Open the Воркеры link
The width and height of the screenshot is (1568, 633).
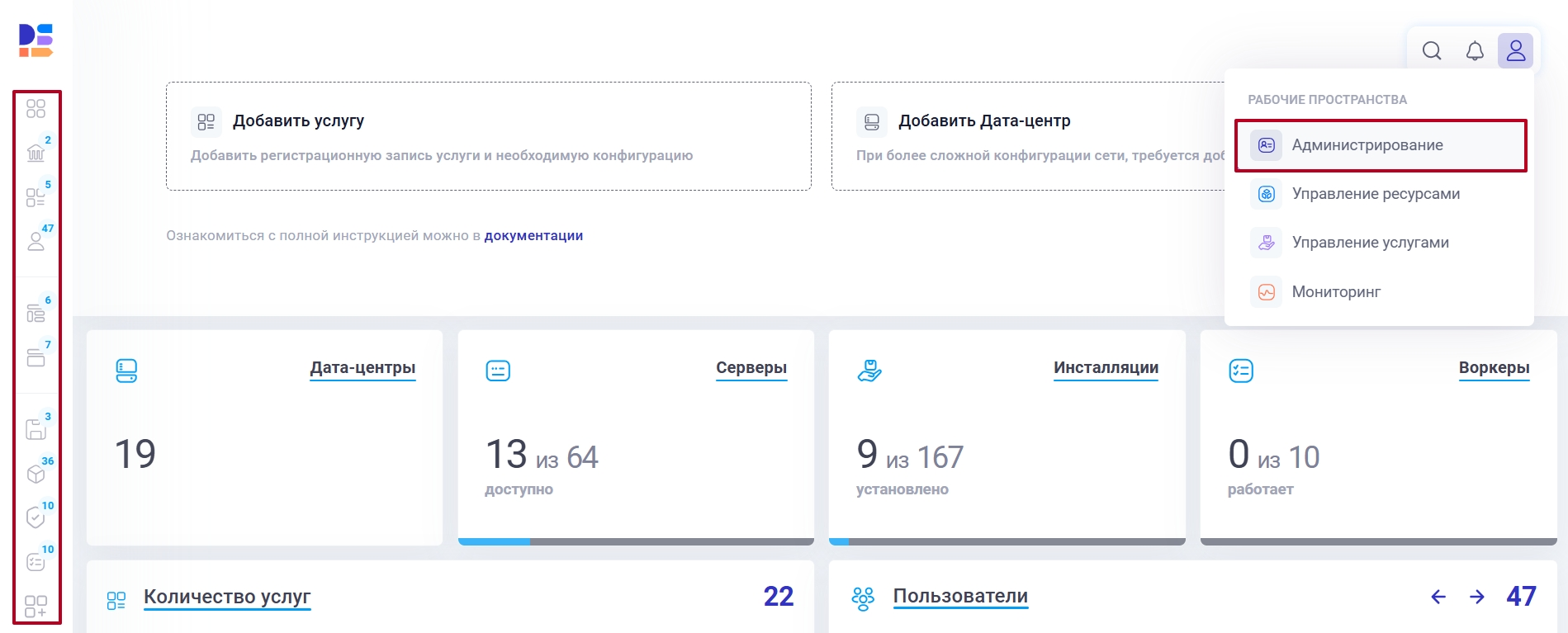[1495, 368]
